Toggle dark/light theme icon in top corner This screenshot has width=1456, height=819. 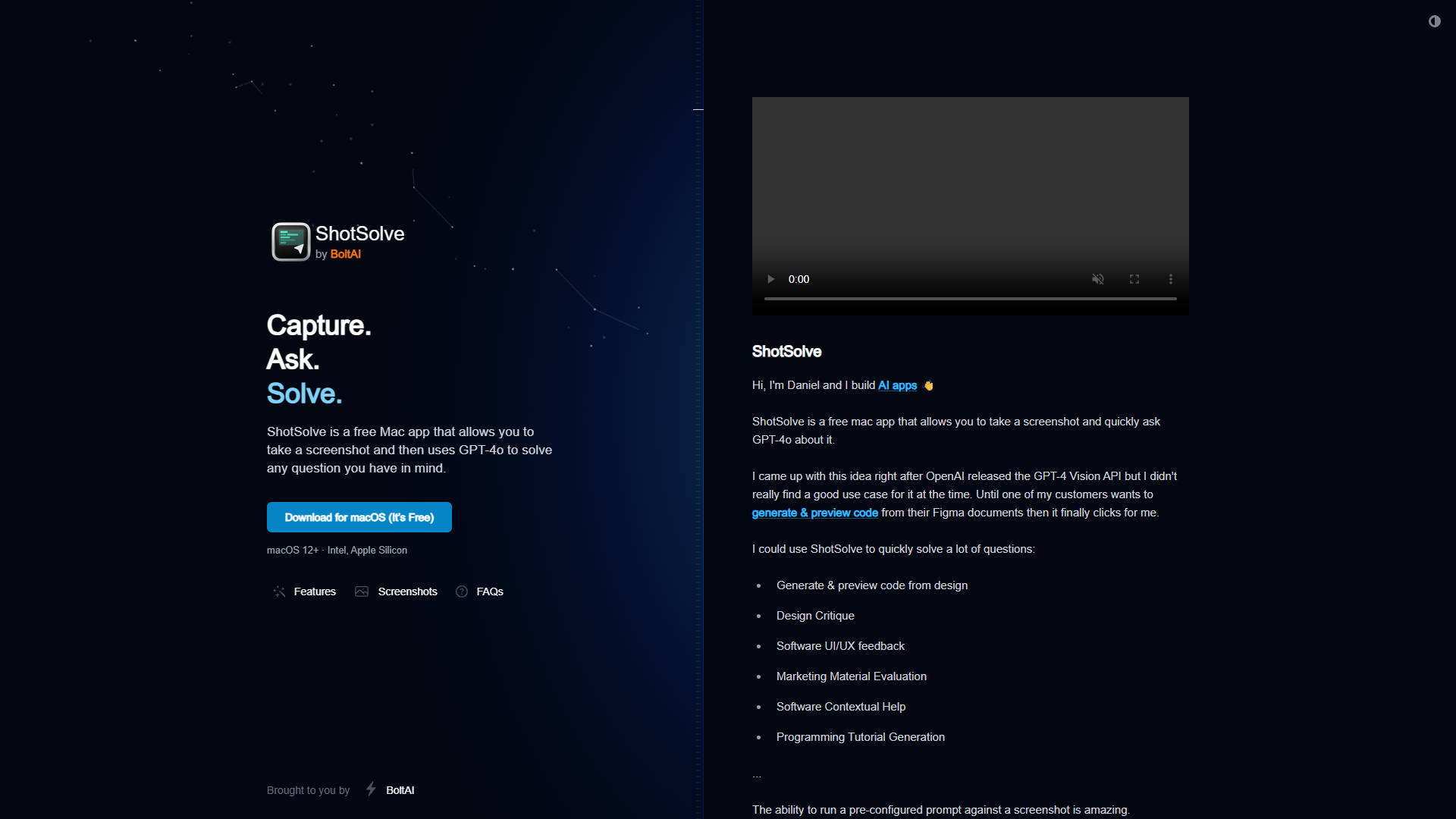coord(1435,21)
